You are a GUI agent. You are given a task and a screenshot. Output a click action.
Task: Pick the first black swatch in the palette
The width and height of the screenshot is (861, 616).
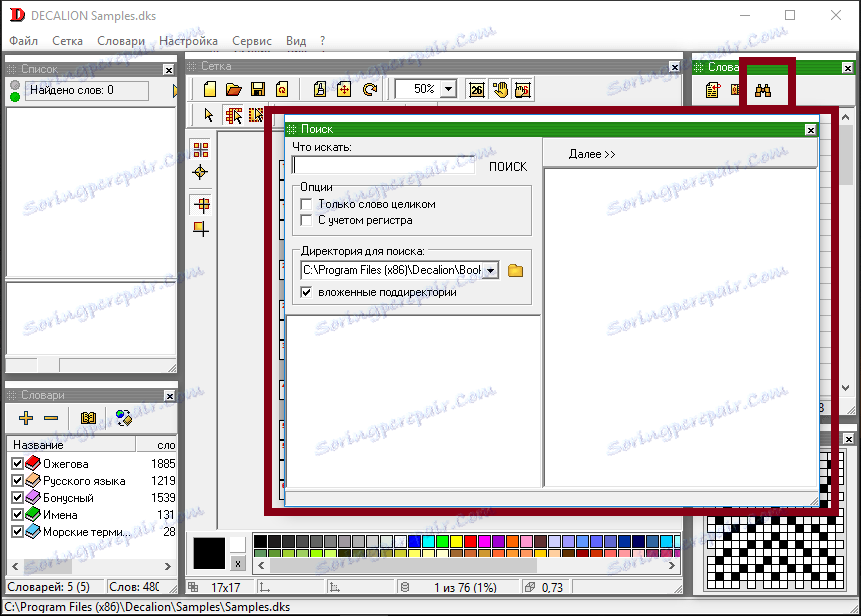(x=260, y=541)
